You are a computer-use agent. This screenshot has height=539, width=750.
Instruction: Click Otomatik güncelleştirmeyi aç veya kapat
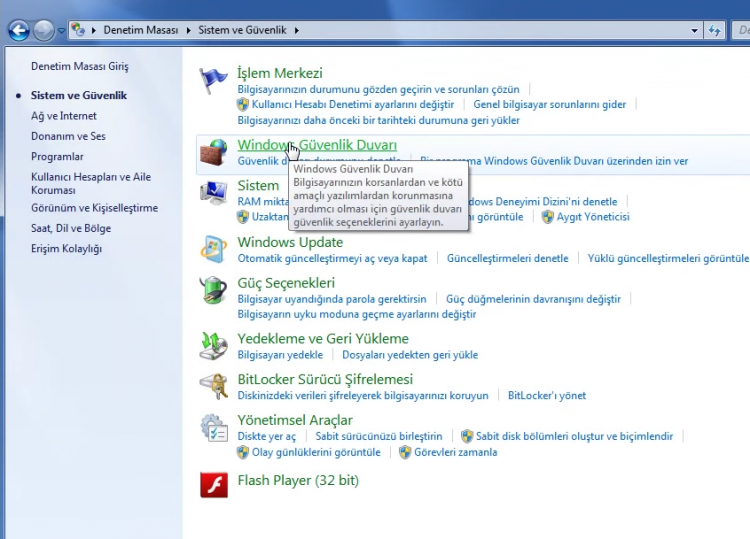click(332, 258)
